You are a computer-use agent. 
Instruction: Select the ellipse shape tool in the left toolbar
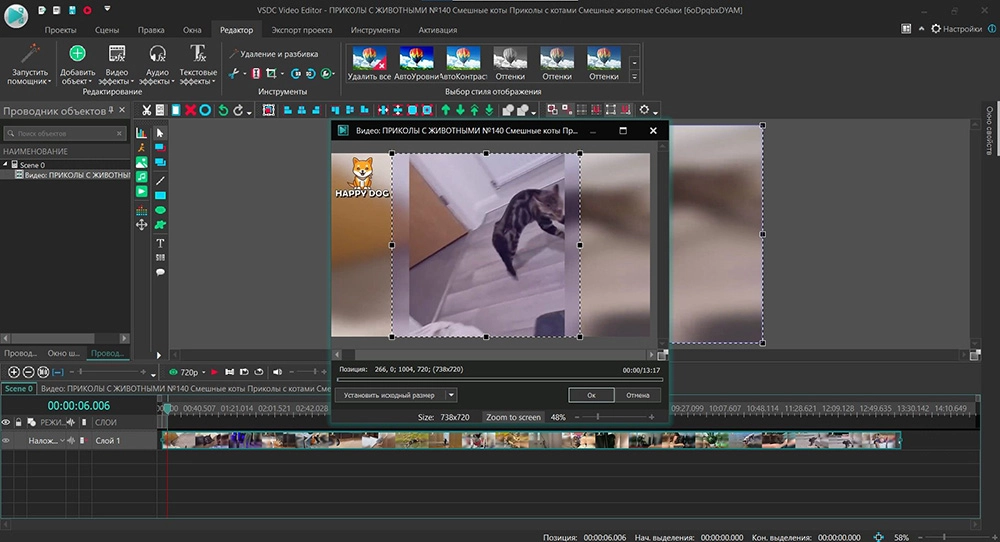point(160,211)
